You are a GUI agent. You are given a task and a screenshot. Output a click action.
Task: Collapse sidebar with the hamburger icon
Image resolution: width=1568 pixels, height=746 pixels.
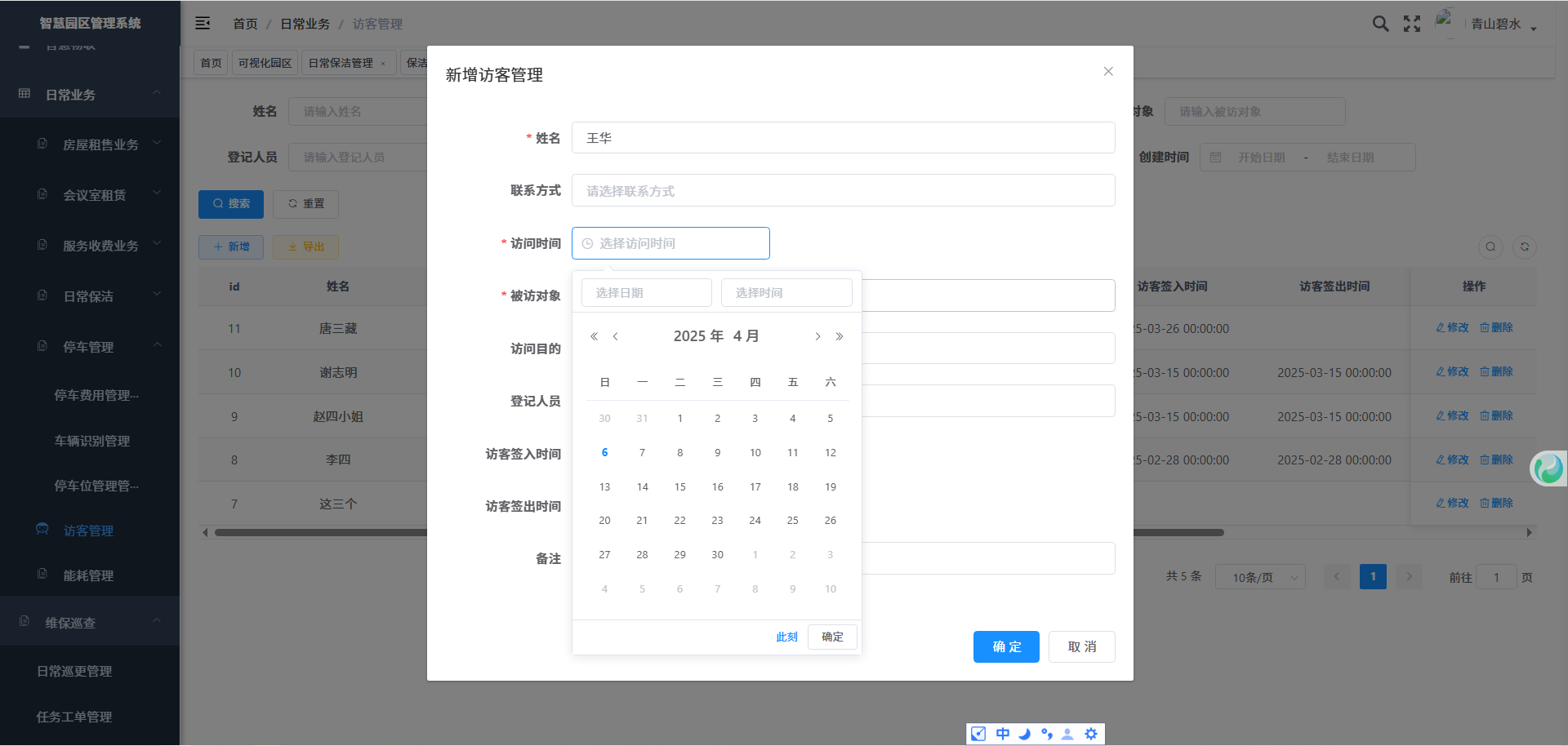[203, 24]
